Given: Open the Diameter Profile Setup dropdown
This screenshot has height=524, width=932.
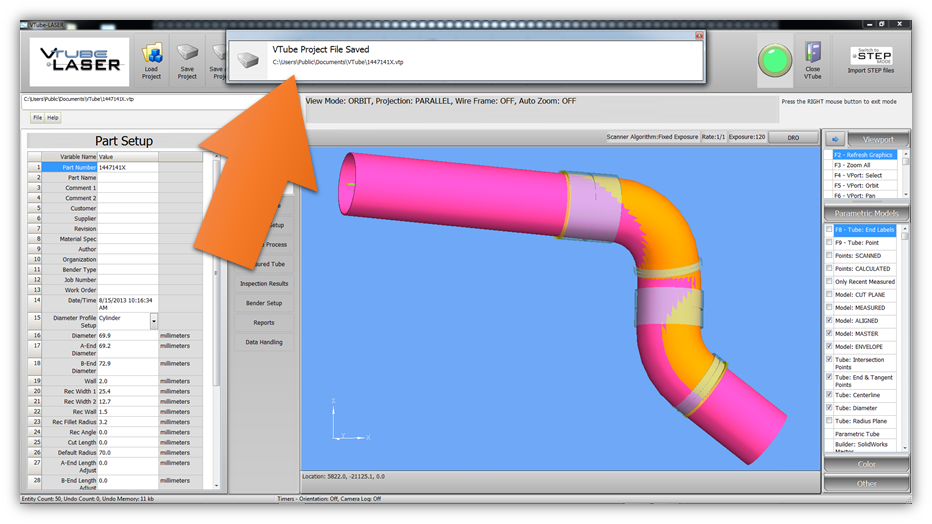Looking at the screenshot, I should click(154, 322).
